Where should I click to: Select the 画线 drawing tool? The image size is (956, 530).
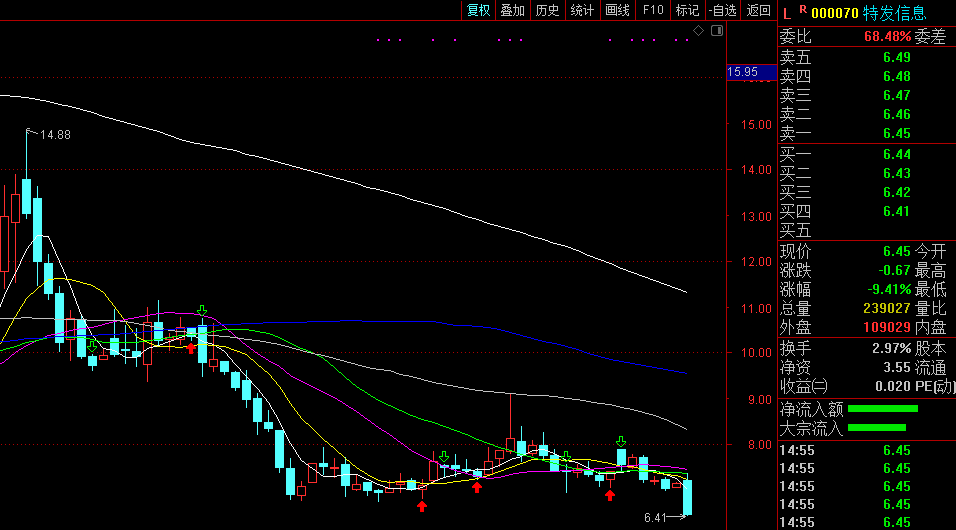(x=617, y=10)
